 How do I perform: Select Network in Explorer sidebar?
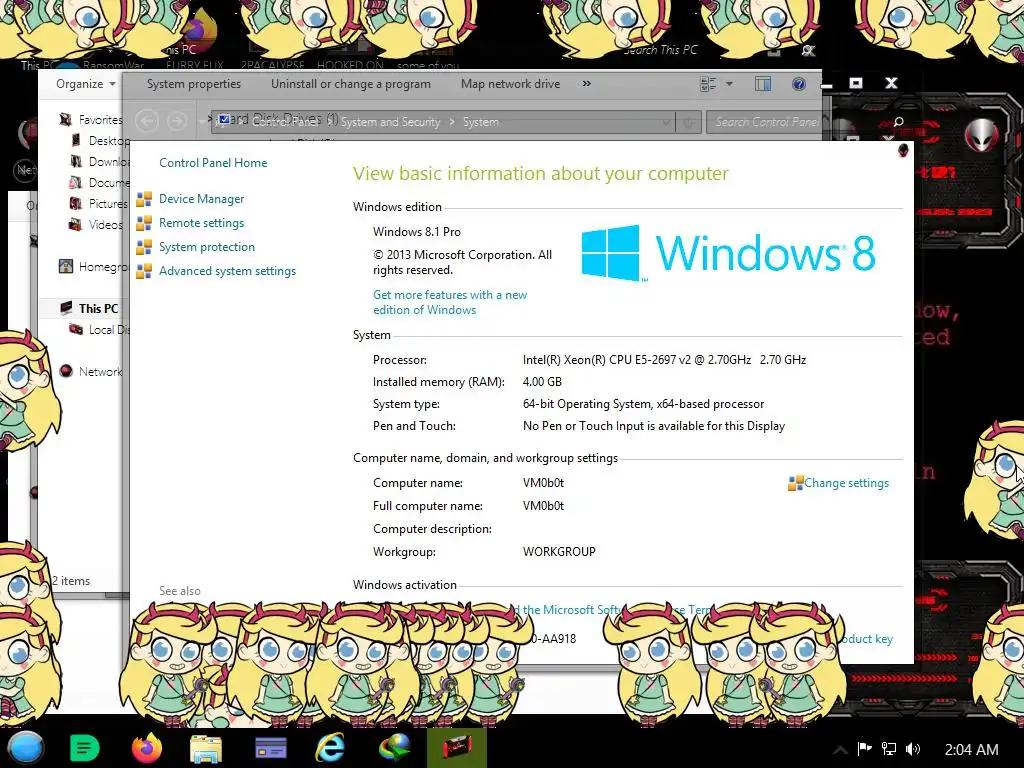click(101, 372)
